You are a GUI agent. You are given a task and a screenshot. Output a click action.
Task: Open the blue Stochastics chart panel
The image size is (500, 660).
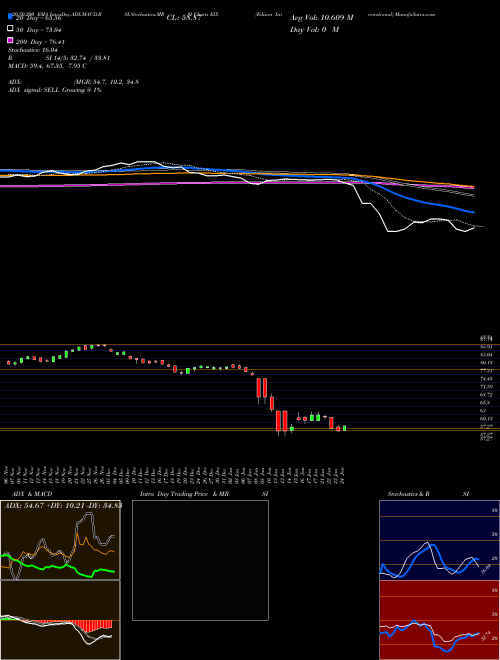(x=439, y=540)
